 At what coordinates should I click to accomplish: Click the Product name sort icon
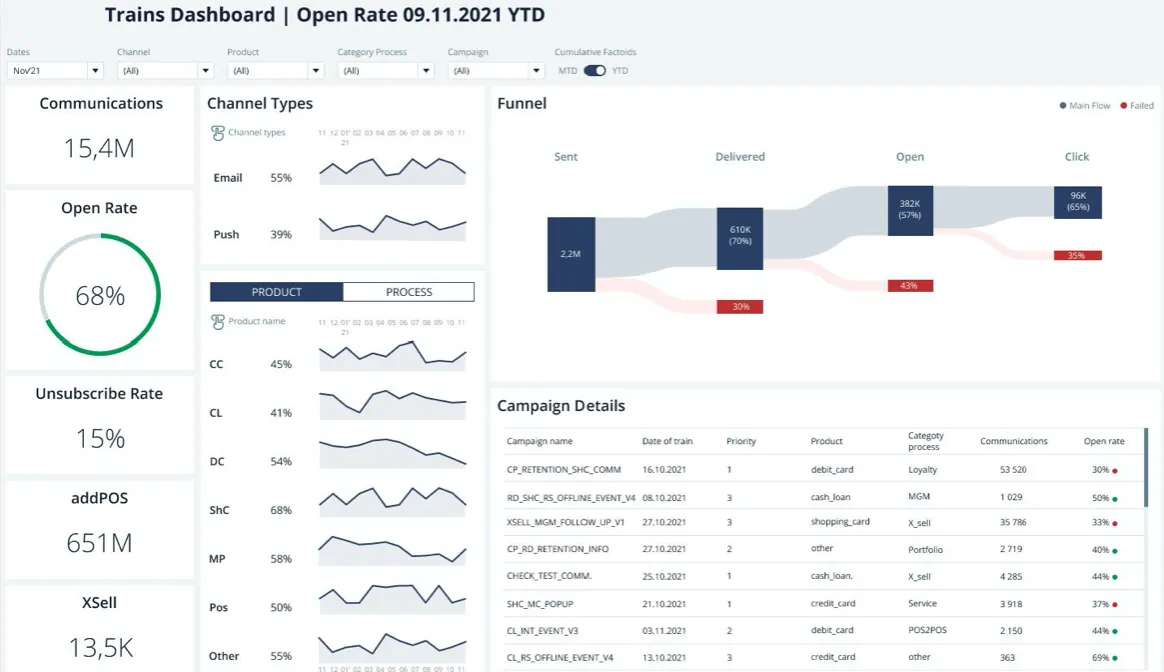(x=218, y=322)
